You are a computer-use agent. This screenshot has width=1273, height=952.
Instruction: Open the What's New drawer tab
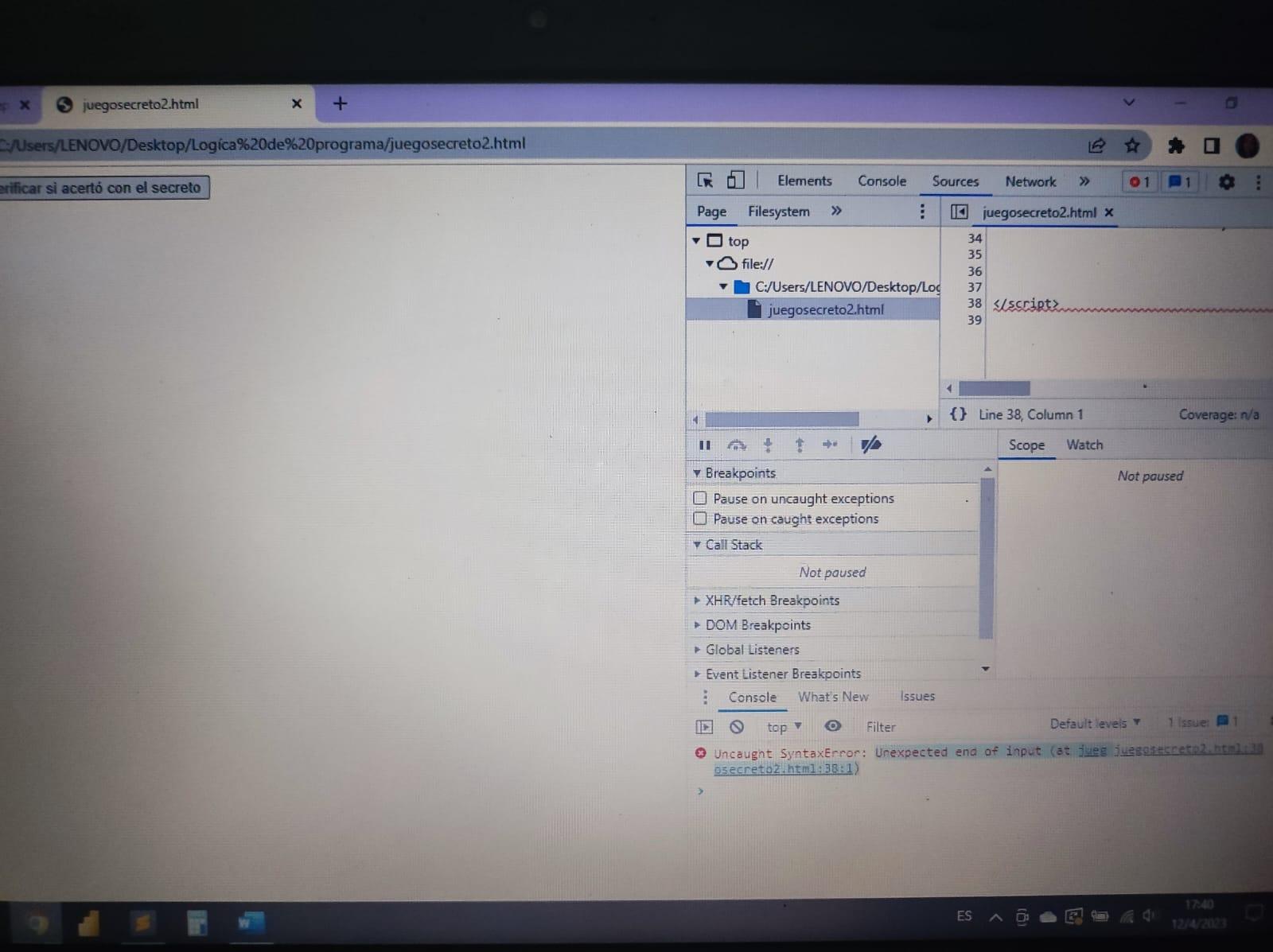click(833, 697)
